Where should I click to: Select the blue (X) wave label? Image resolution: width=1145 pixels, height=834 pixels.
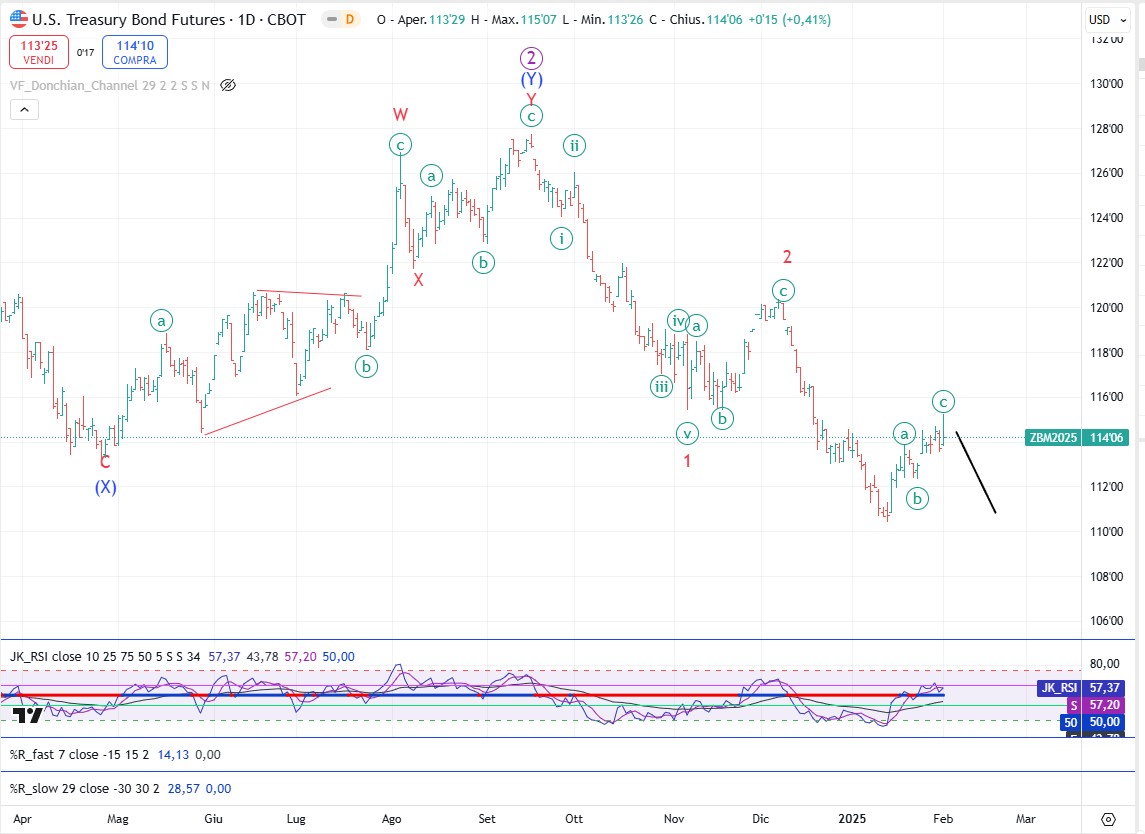pos(106,487)
